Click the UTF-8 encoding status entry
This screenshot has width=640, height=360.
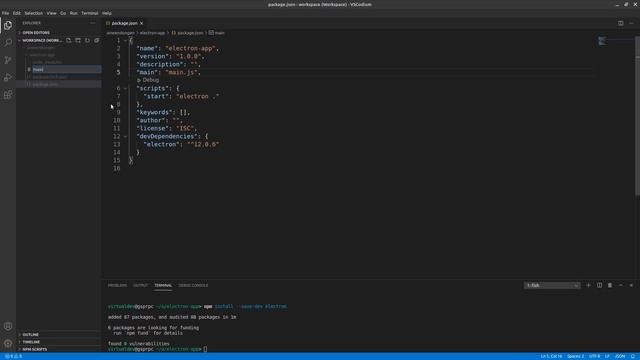tap(594, 356)
